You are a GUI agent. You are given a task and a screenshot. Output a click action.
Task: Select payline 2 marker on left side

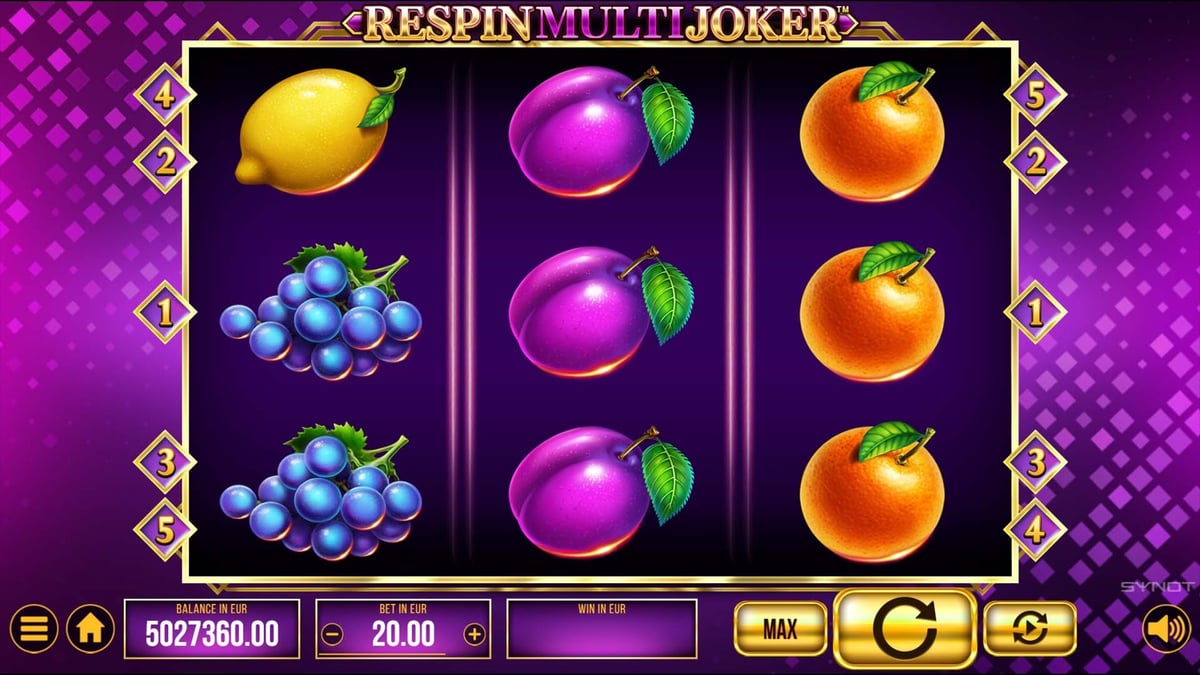click(x=165, y=162)
